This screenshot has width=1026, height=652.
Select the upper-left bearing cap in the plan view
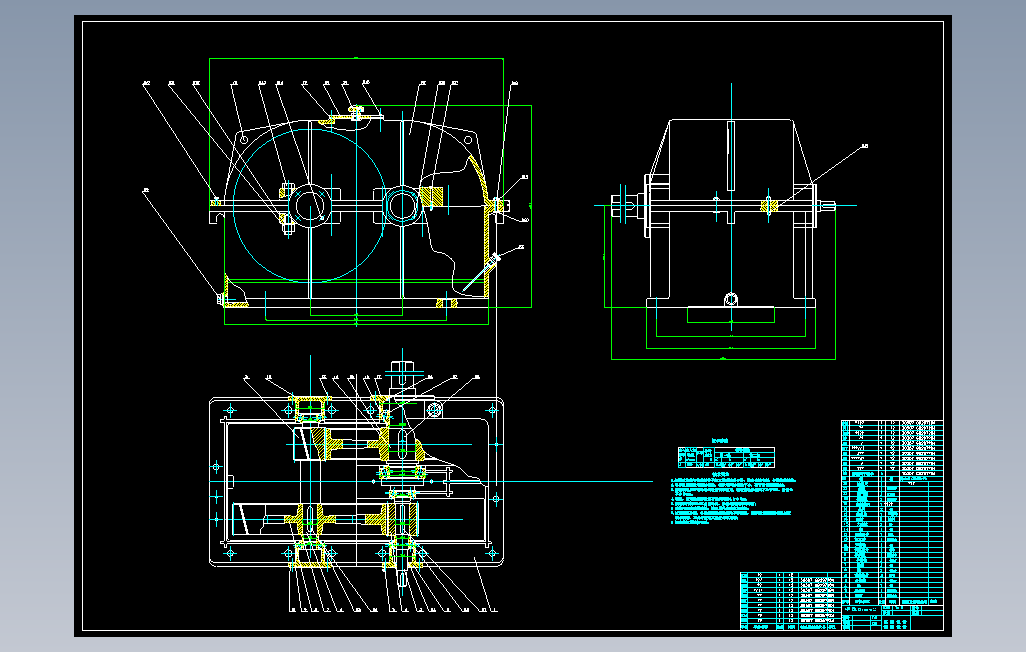tap(310, 408)
